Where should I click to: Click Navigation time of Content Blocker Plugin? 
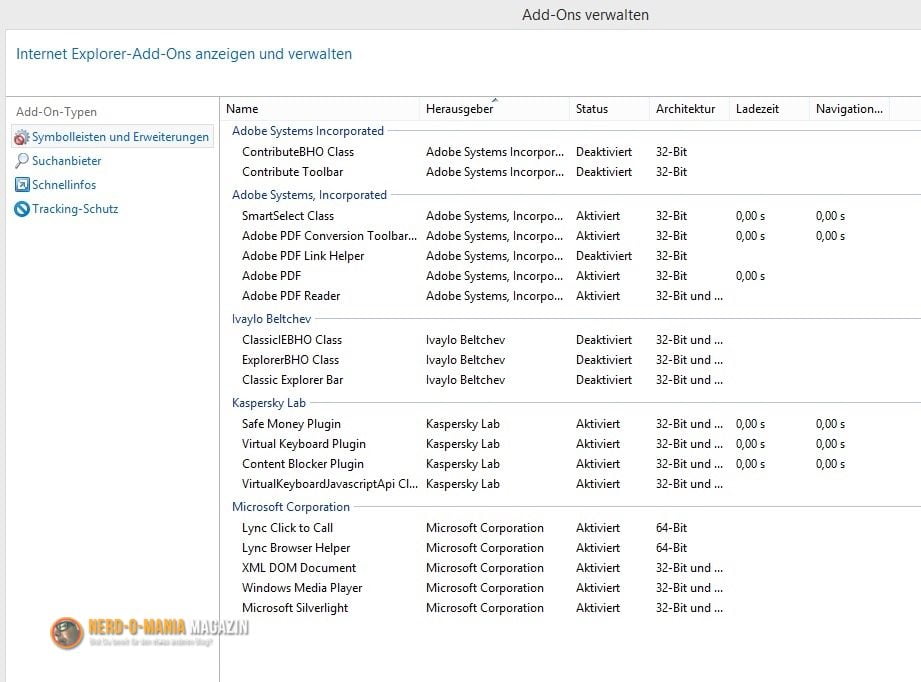pyautogui.click(x=830, y=464)
